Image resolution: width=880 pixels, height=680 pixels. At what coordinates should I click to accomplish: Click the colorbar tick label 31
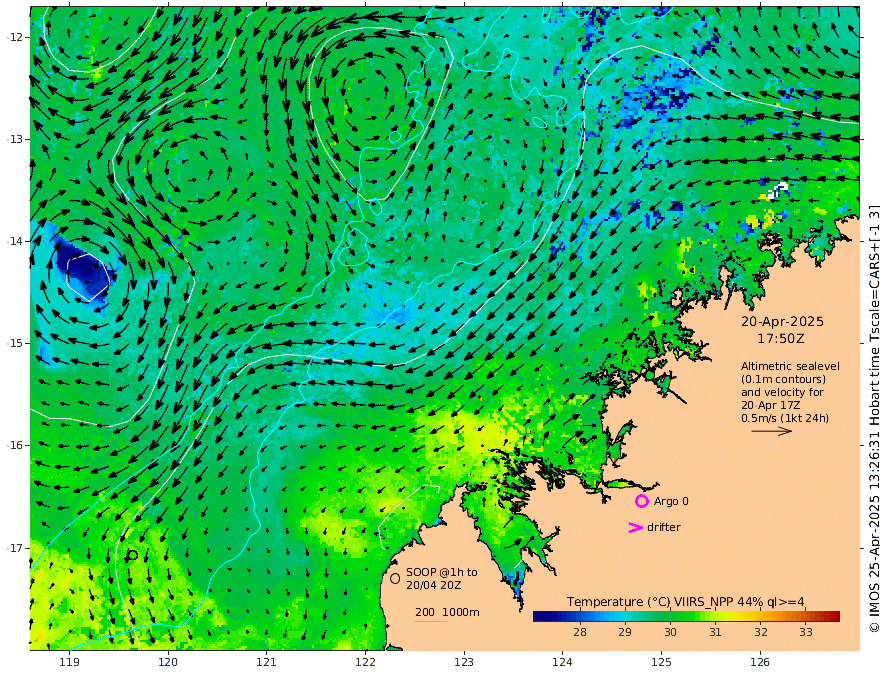(x=715, y=632)
